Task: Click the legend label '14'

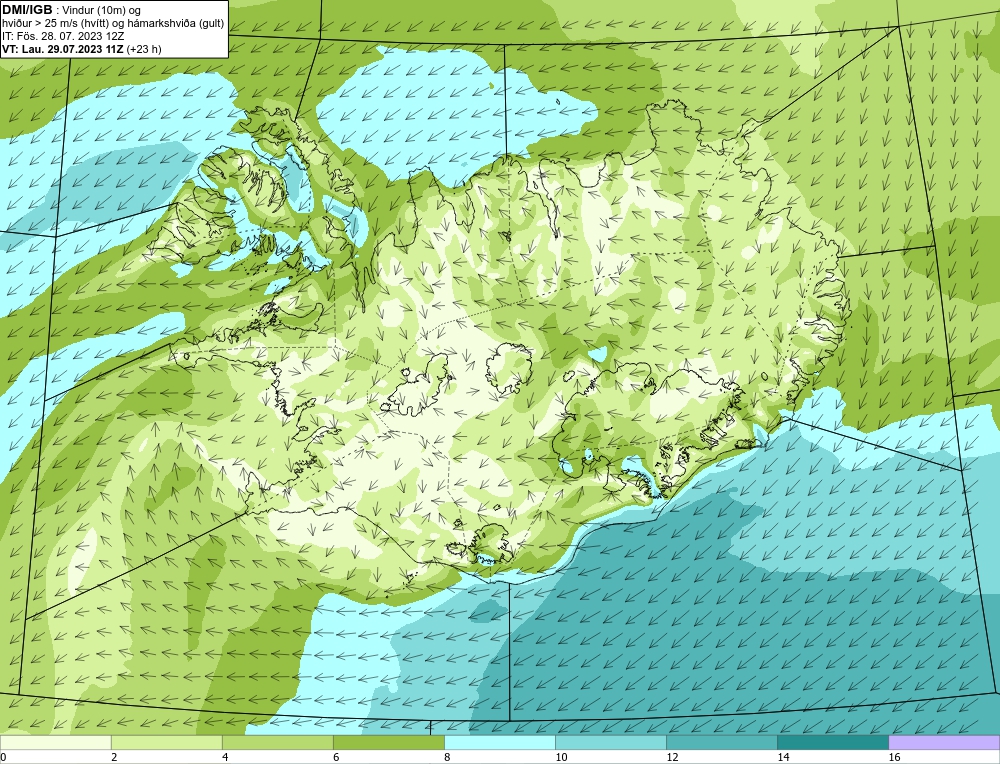Action: point(783,757)
